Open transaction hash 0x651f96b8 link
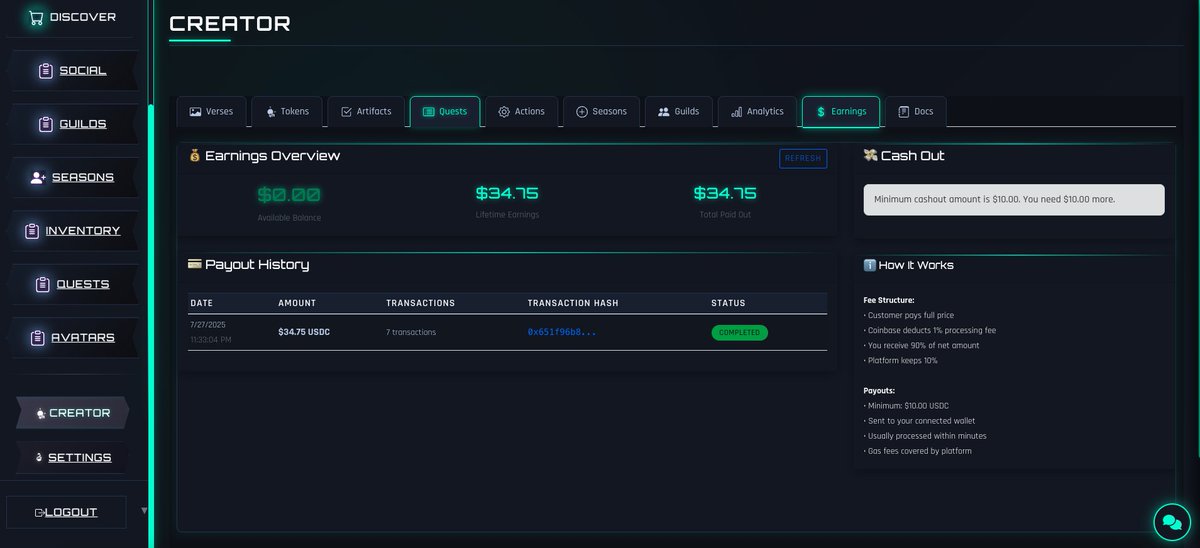This screenshot has height=548, width=1200. pyautogui.click(x=562, y=332)
